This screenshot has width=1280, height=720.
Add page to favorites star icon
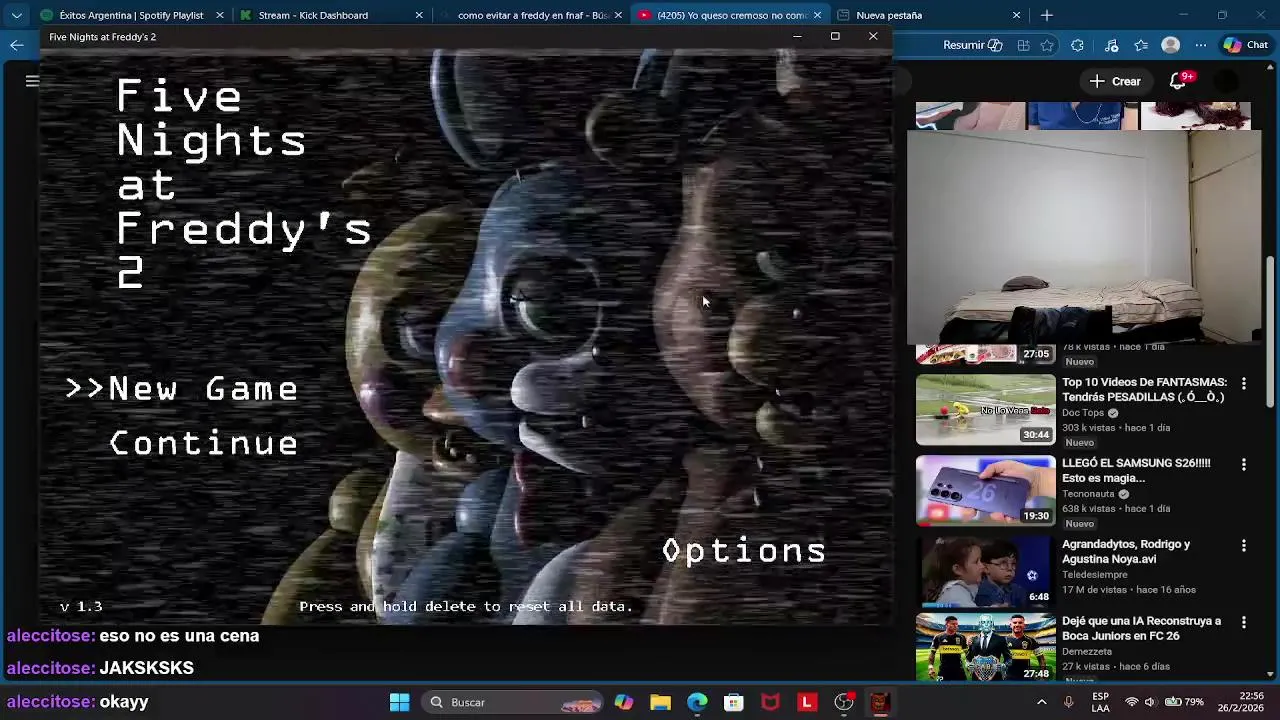1046,45
